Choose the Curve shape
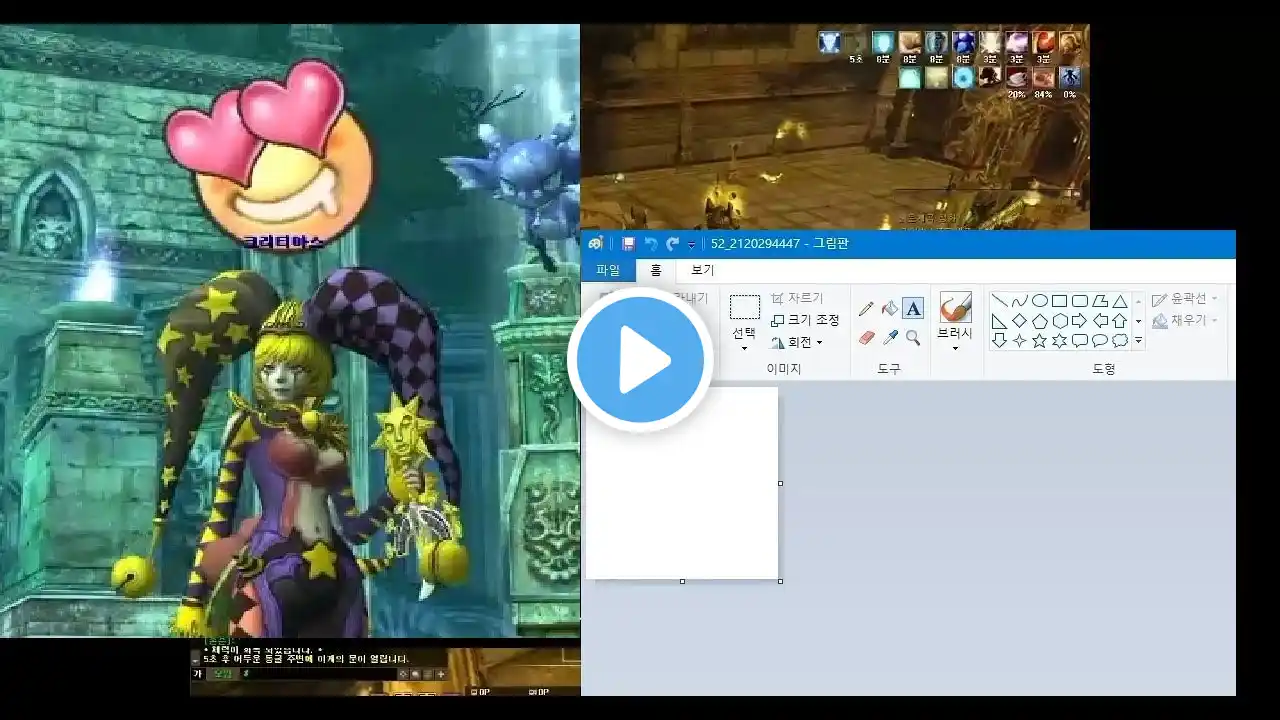 pyautogui.click(x=1019, y=301)
